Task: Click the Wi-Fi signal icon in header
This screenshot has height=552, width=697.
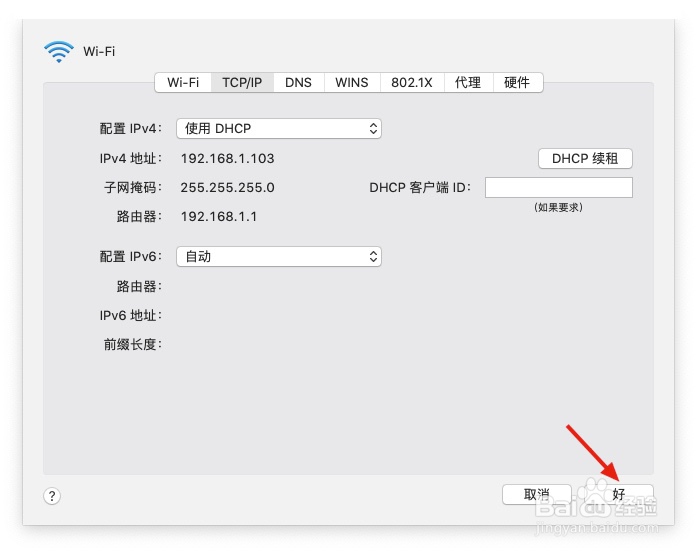Action: (x=59, y=52)
